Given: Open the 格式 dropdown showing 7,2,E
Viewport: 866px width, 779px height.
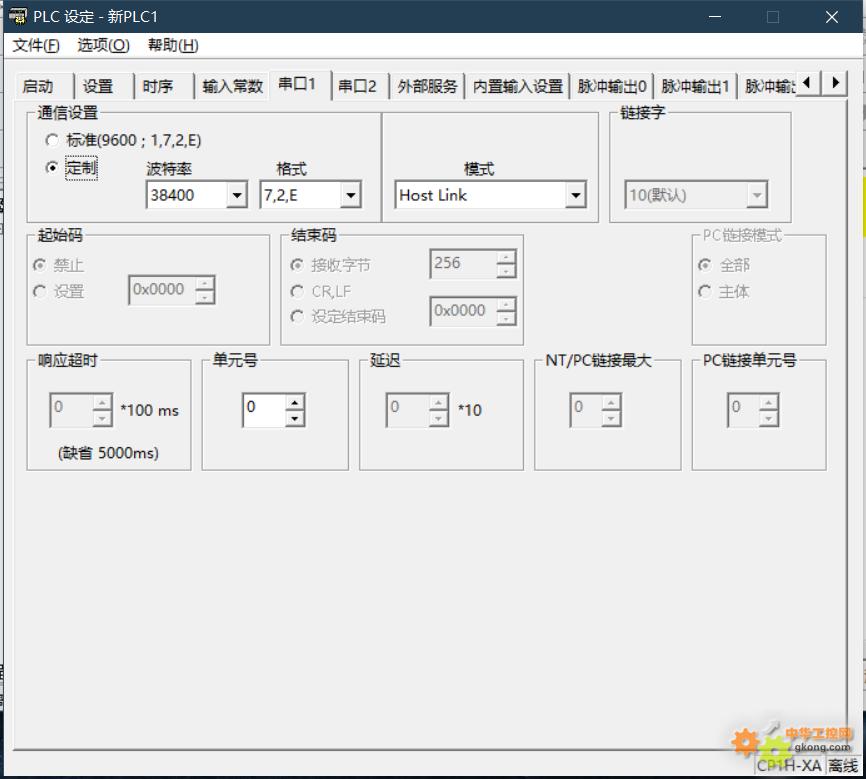Looking at the screenshot, I should 351,195.
